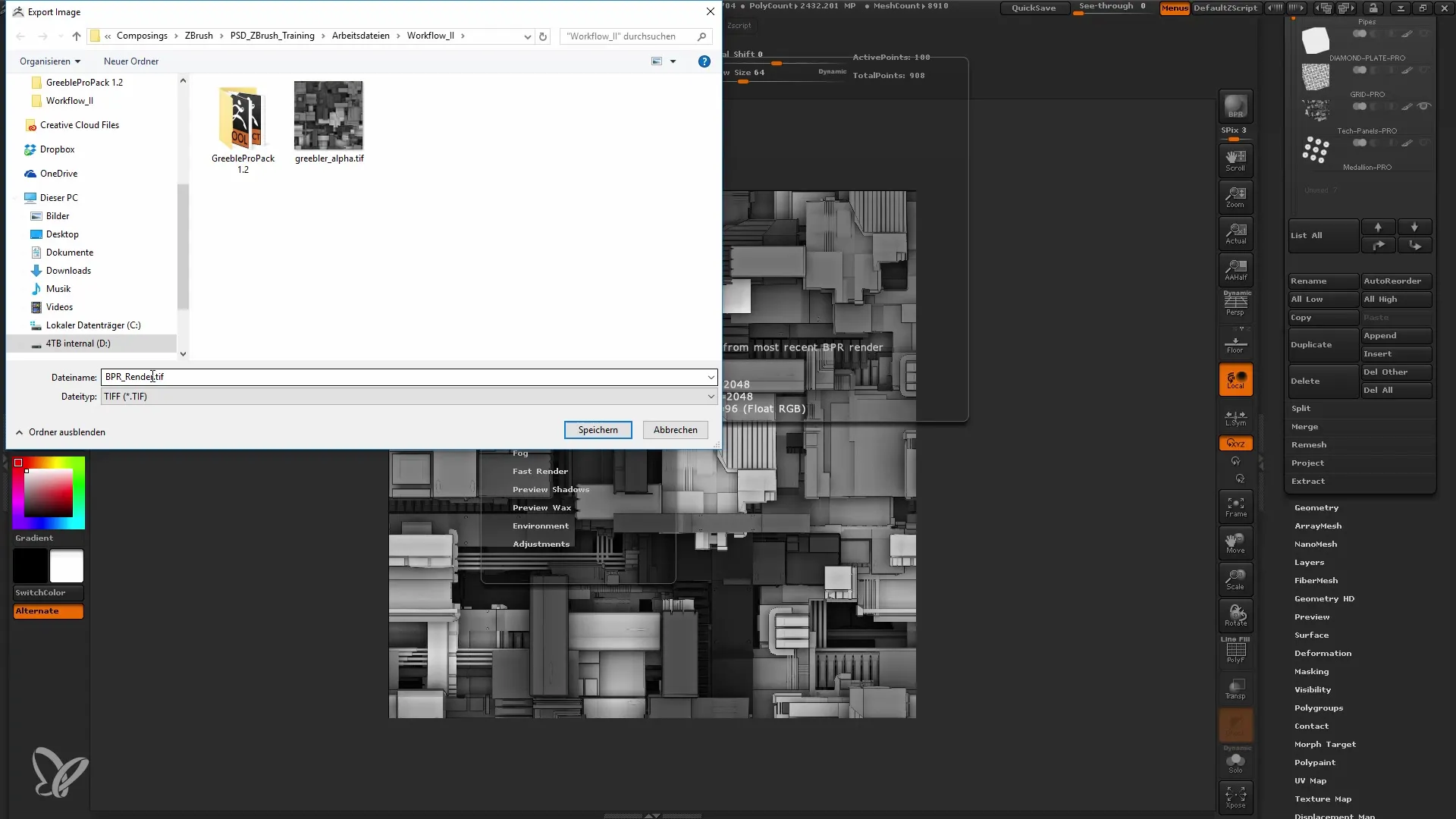
Task: Enable Alternate color swatch mode
Action: (x=48, y=610)
